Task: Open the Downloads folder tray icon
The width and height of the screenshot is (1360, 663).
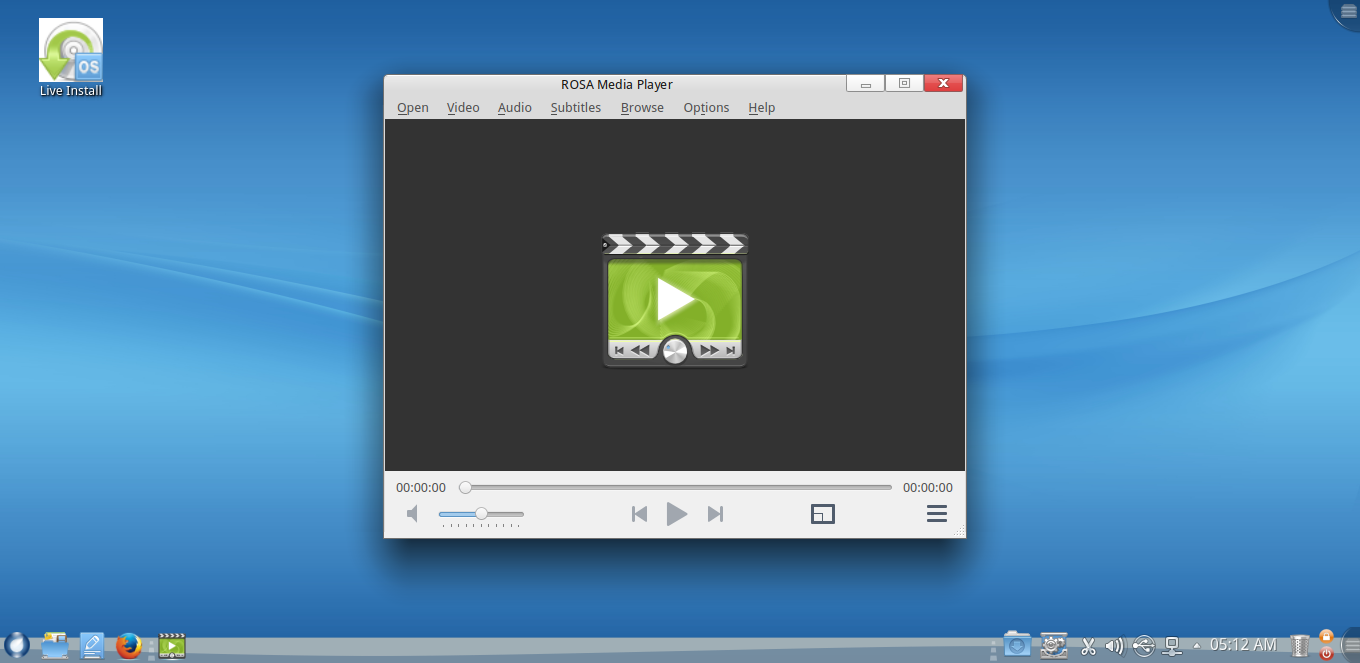Action: (x=1017, y=645)
